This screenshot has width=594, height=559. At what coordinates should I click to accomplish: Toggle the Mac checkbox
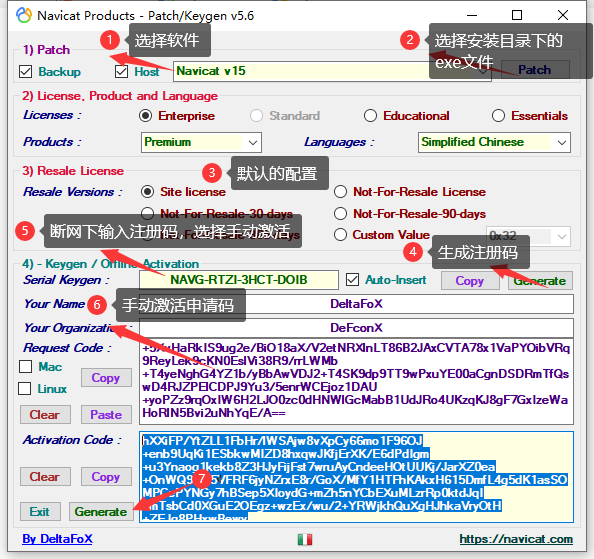coord(25,366)
